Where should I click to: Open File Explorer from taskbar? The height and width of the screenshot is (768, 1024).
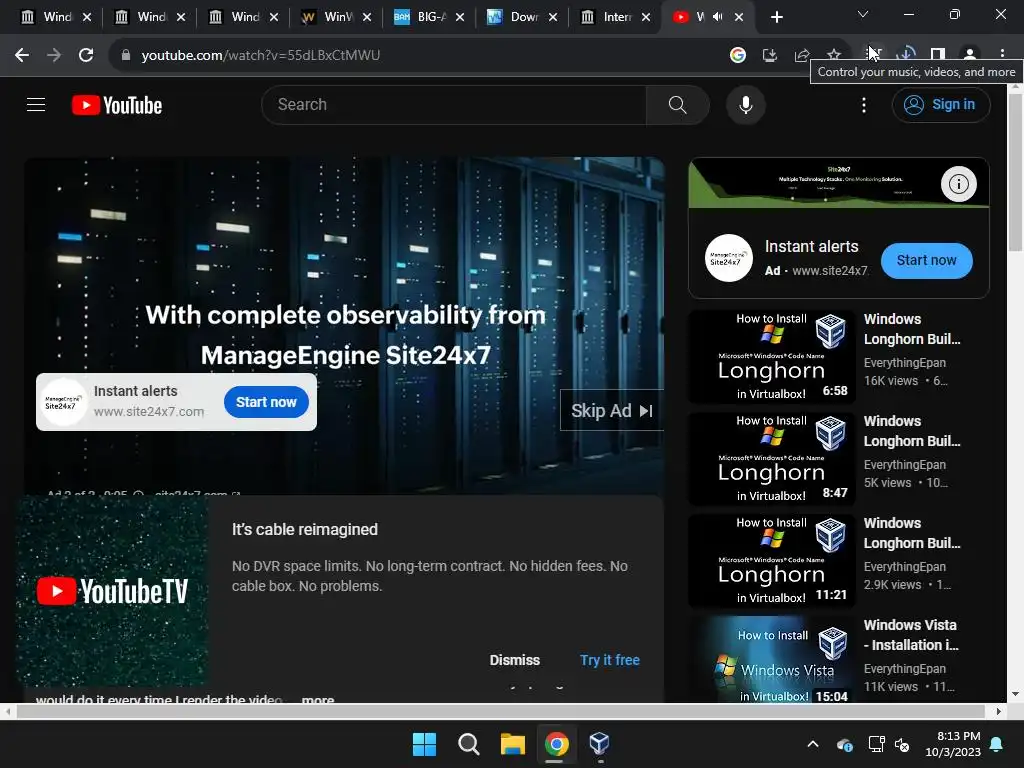[513, 744]
